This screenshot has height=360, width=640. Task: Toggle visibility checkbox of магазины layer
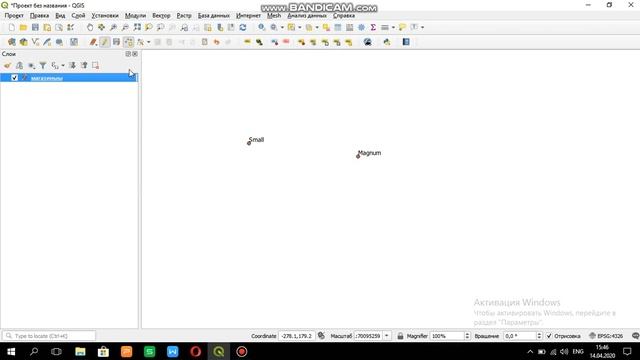pyautogui.click(x=15, y=78)
